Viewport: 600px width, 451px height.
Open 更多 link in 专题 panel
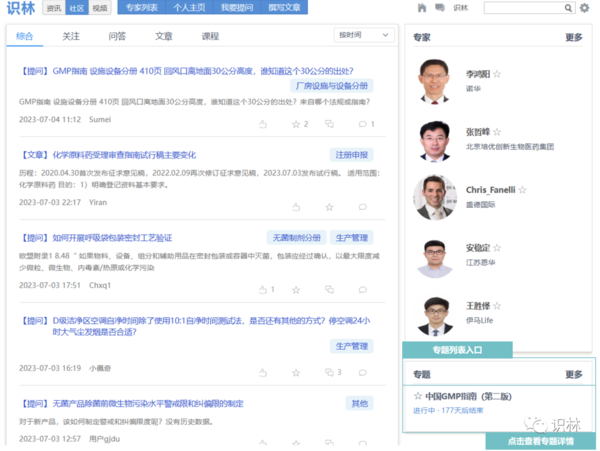tap(574, 374)
